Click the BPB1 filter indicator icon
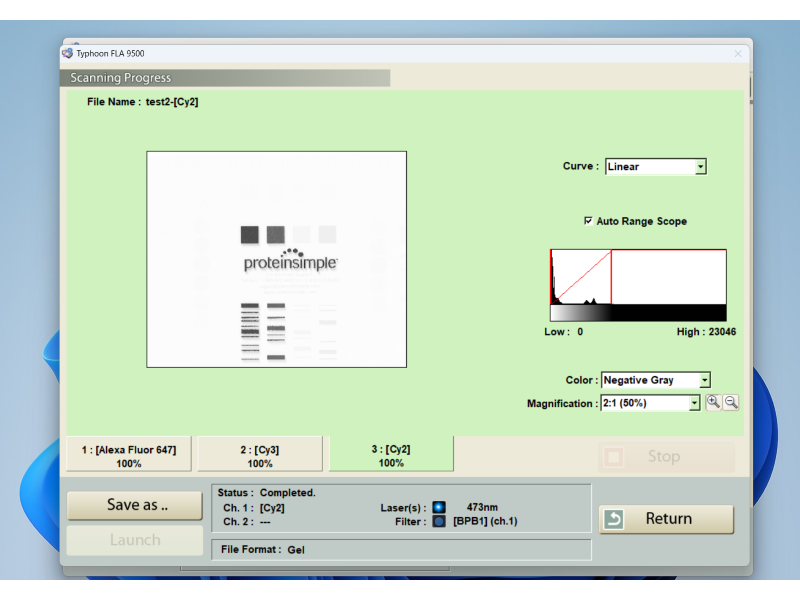The width and height of the screenshot is (800, 600). point(439,521)
